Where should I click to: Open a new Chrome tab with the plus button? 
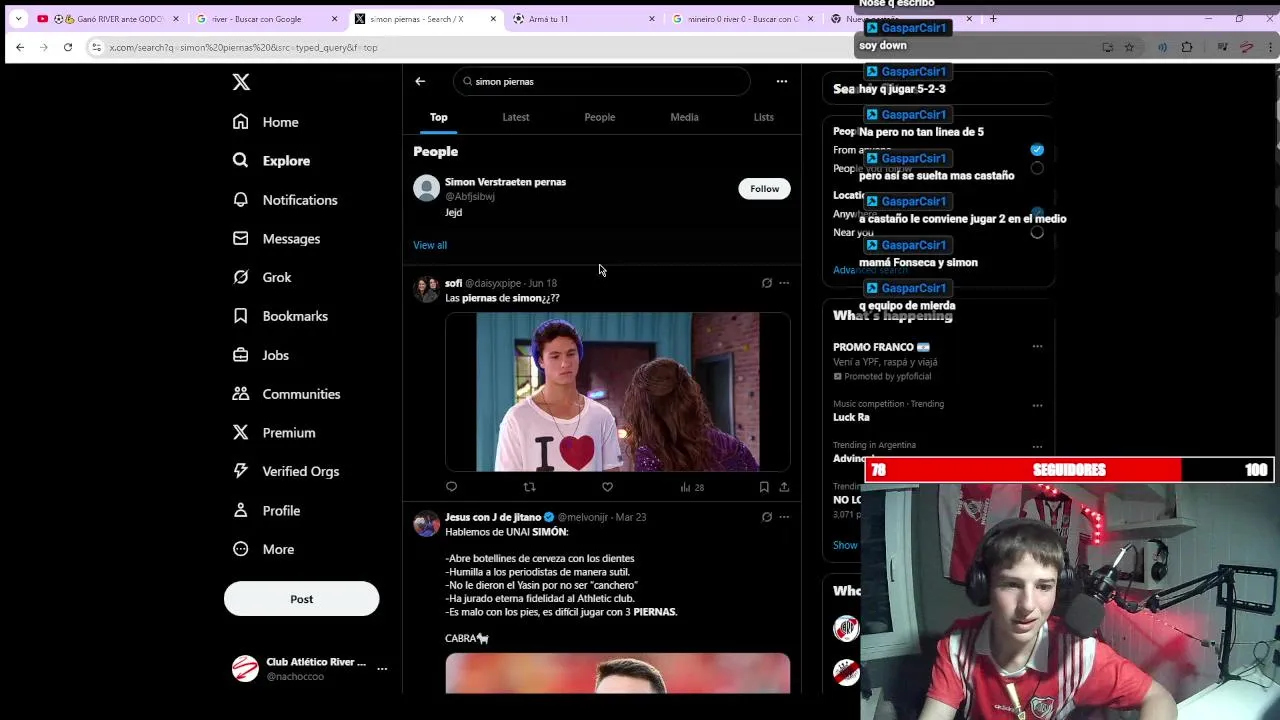click(x=993, y=19)
